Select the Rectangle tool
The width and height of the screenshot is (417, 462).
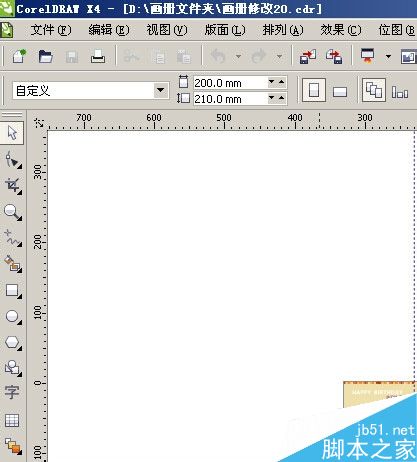12,291
